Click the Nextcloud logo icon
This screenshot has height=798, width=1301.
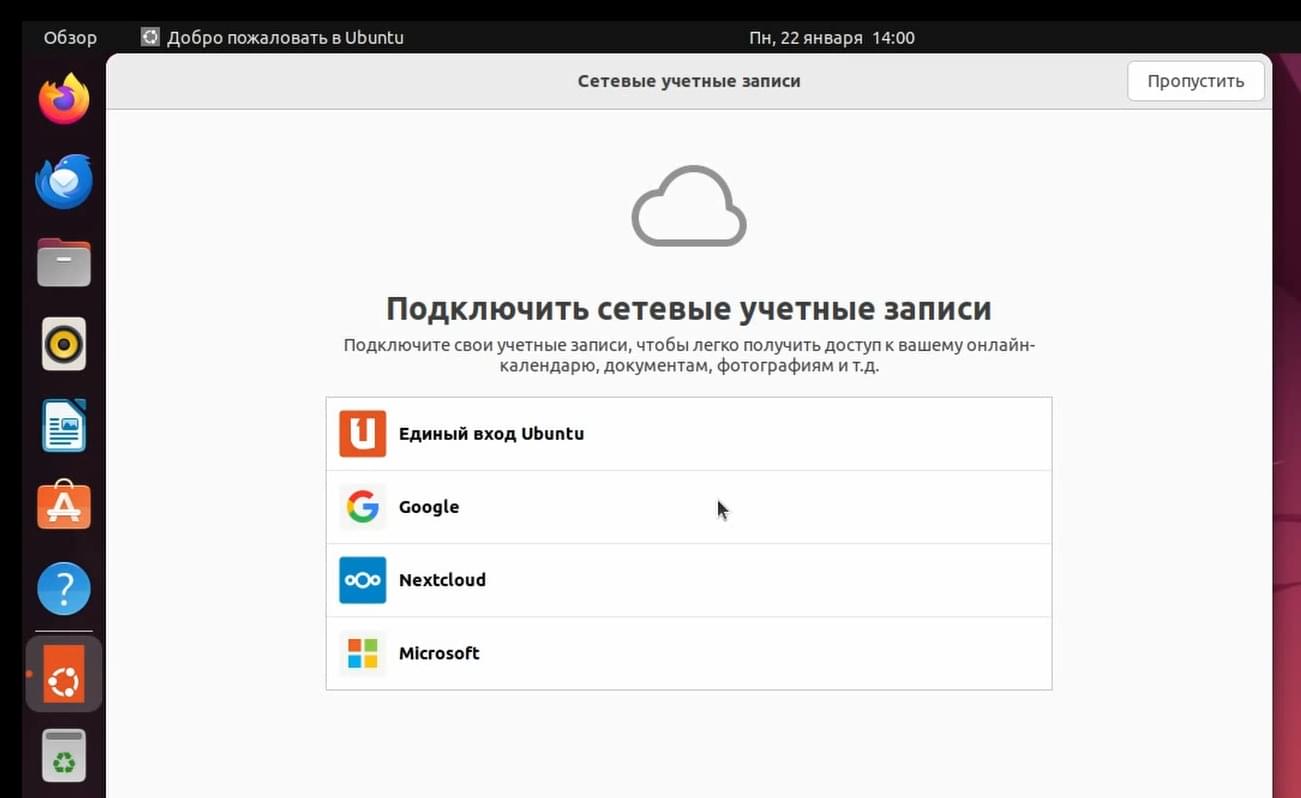[362, 580]
